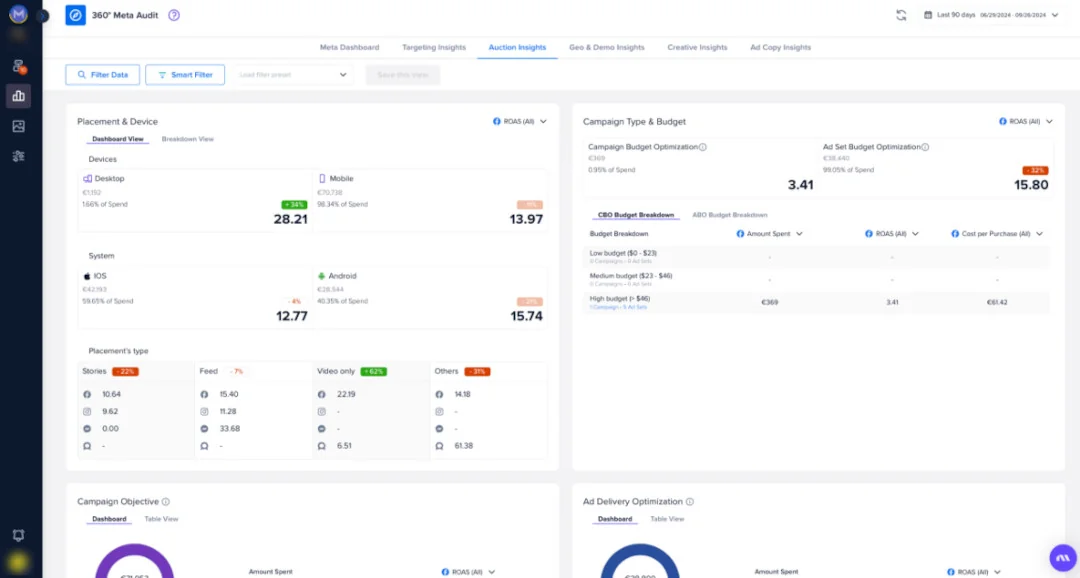Click the Filter Data button
Viewport: 1080px width, 578px height.
(x=103, y=74)
